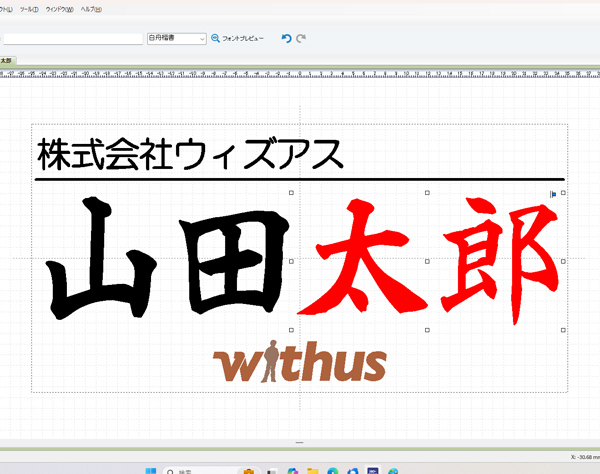Click the undo arrow icon
Screen dimensions: 600x474
pos(286,38)
